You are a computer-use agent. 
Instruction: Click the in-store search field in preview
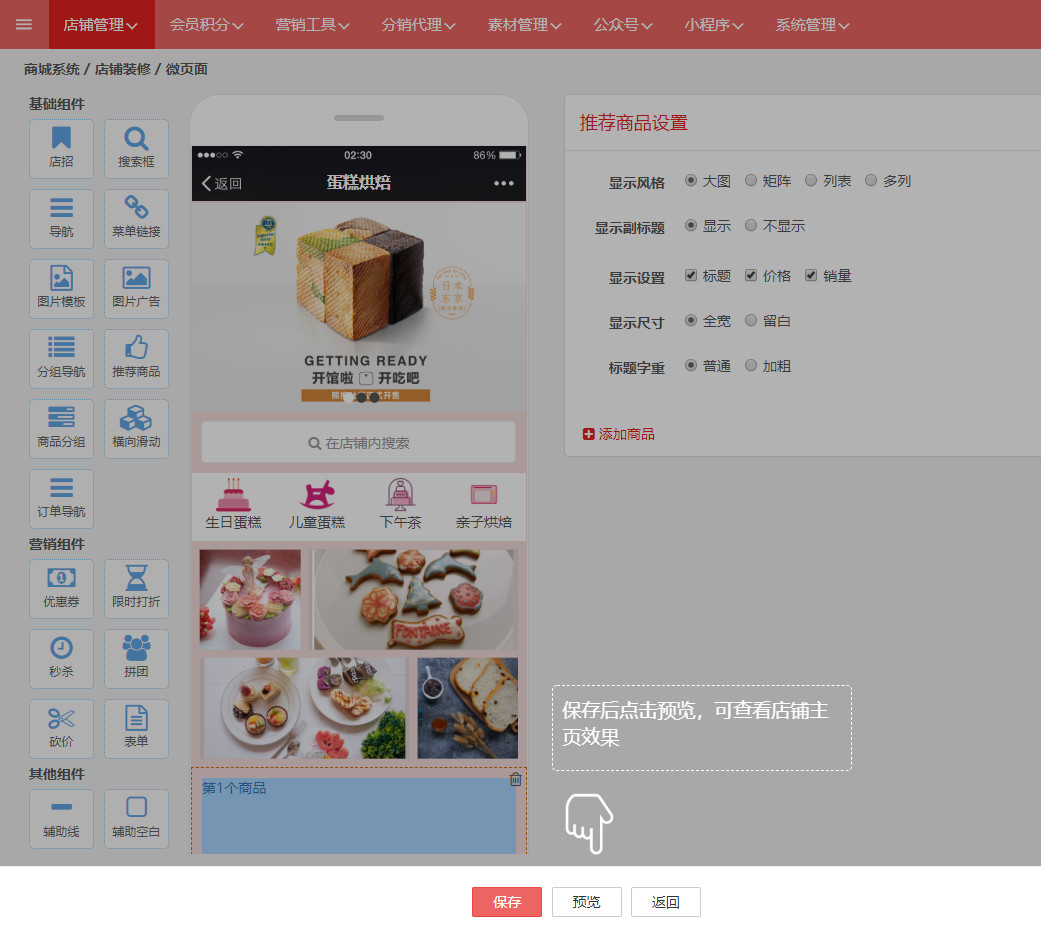358,443
